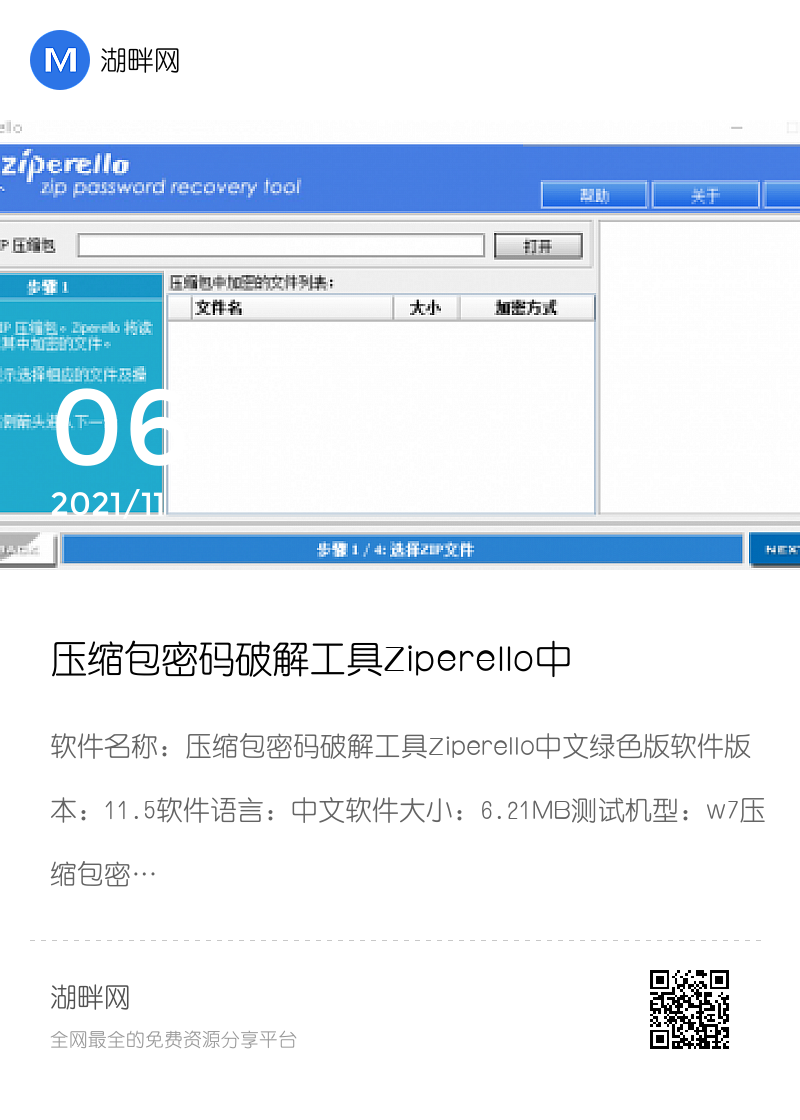800x1120 pixels.
Task: Click the article summary starting 软件名称
Action: click(408, 810)
